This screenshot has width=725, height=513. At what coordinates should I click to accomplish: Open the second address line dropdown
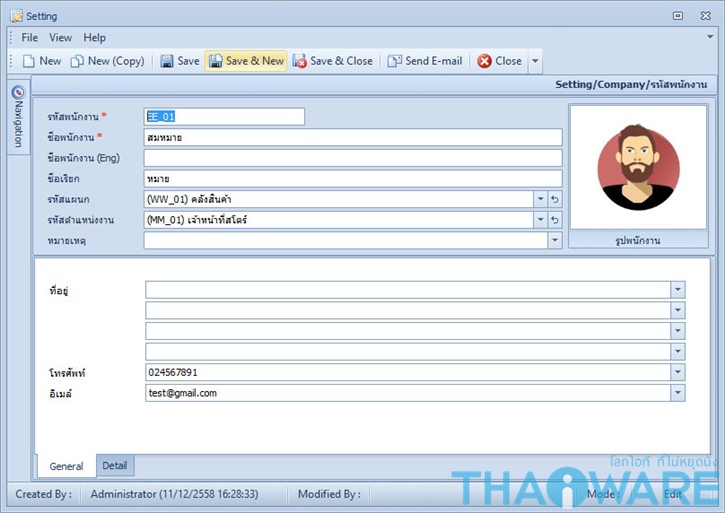click(x=677, y=310)
